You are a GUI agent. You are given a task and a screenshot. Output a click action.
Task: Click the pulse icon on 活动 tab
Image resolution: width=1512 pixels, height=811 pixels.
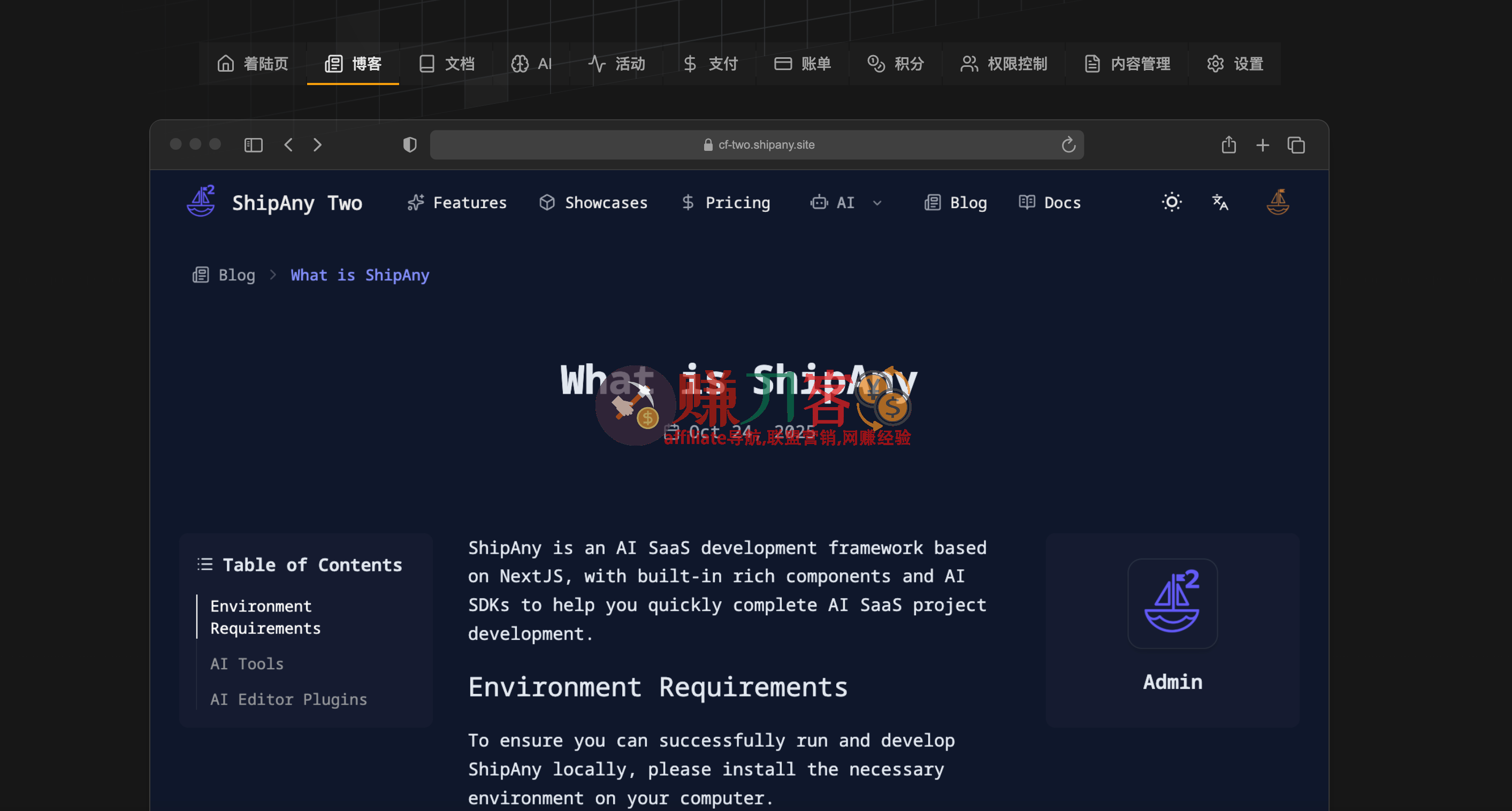coord(597,63)
